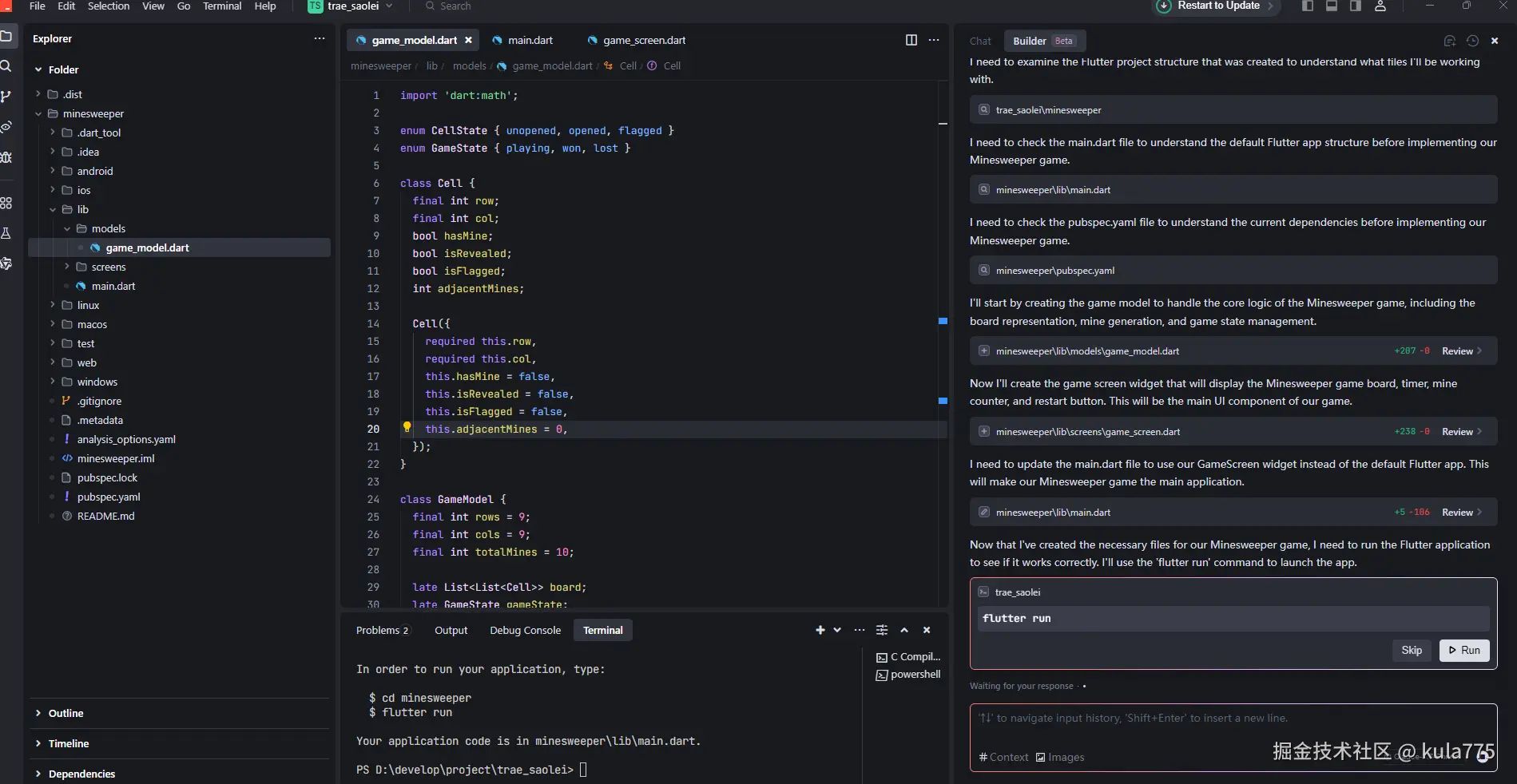Viewport: 1517px width, 784px height.
Task: Open the File menu
Action: point(37,6)
